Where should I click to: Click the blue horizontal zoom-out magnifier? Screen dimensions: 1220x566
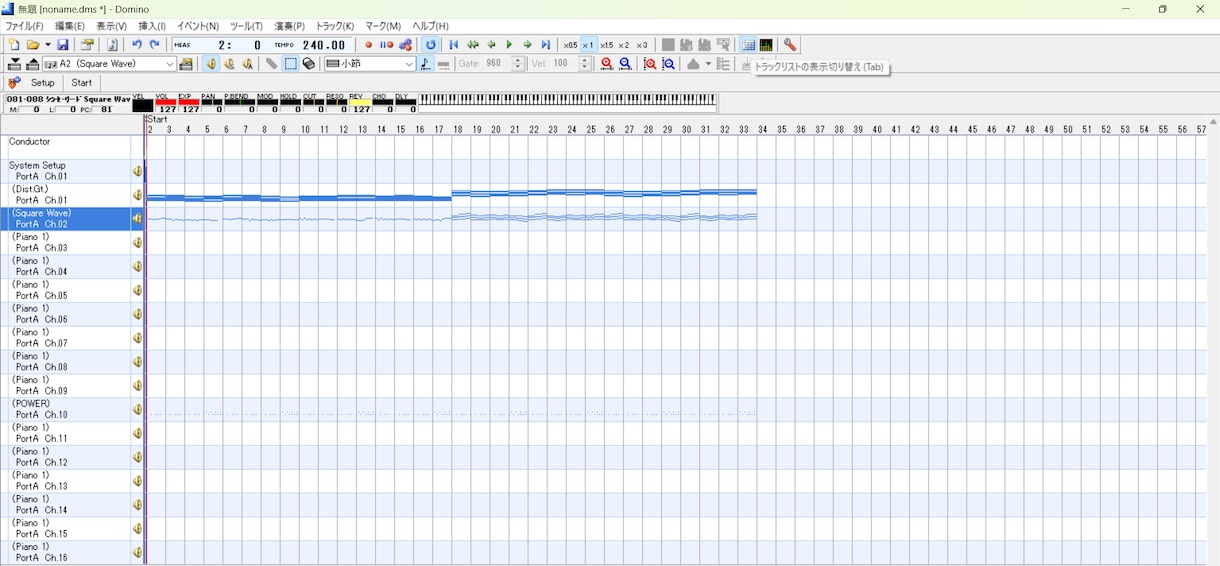pyautogui.click(x=626, y=64)
